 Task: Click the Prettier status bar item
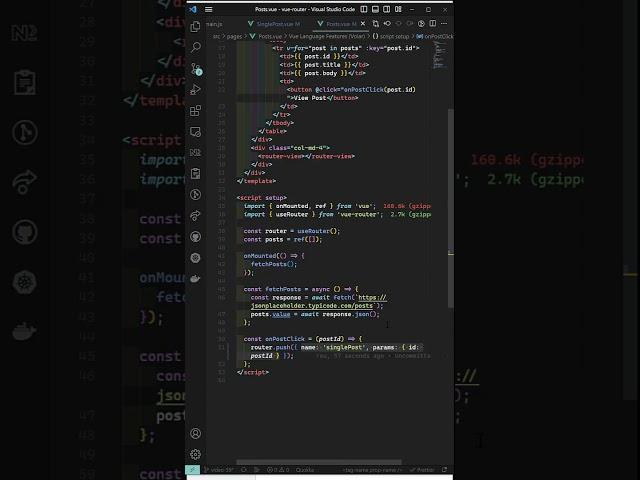422,470
